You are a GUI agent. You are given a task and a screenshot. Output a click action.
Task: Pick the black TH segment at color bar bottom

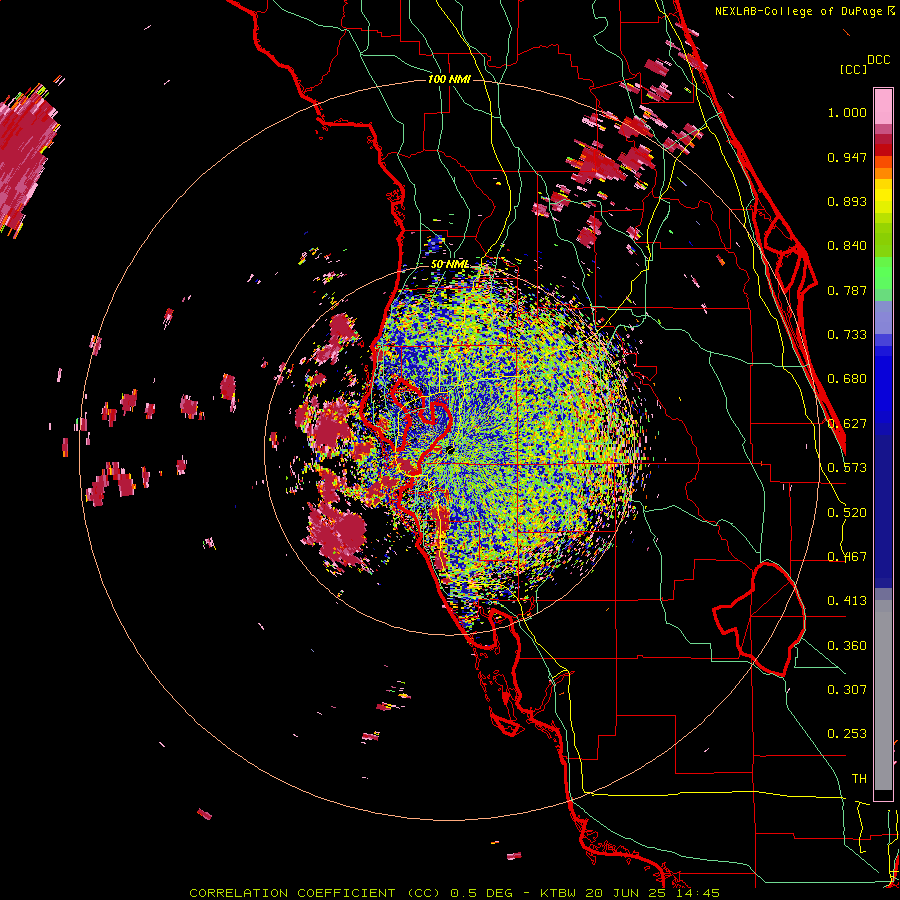coord(883,795)
